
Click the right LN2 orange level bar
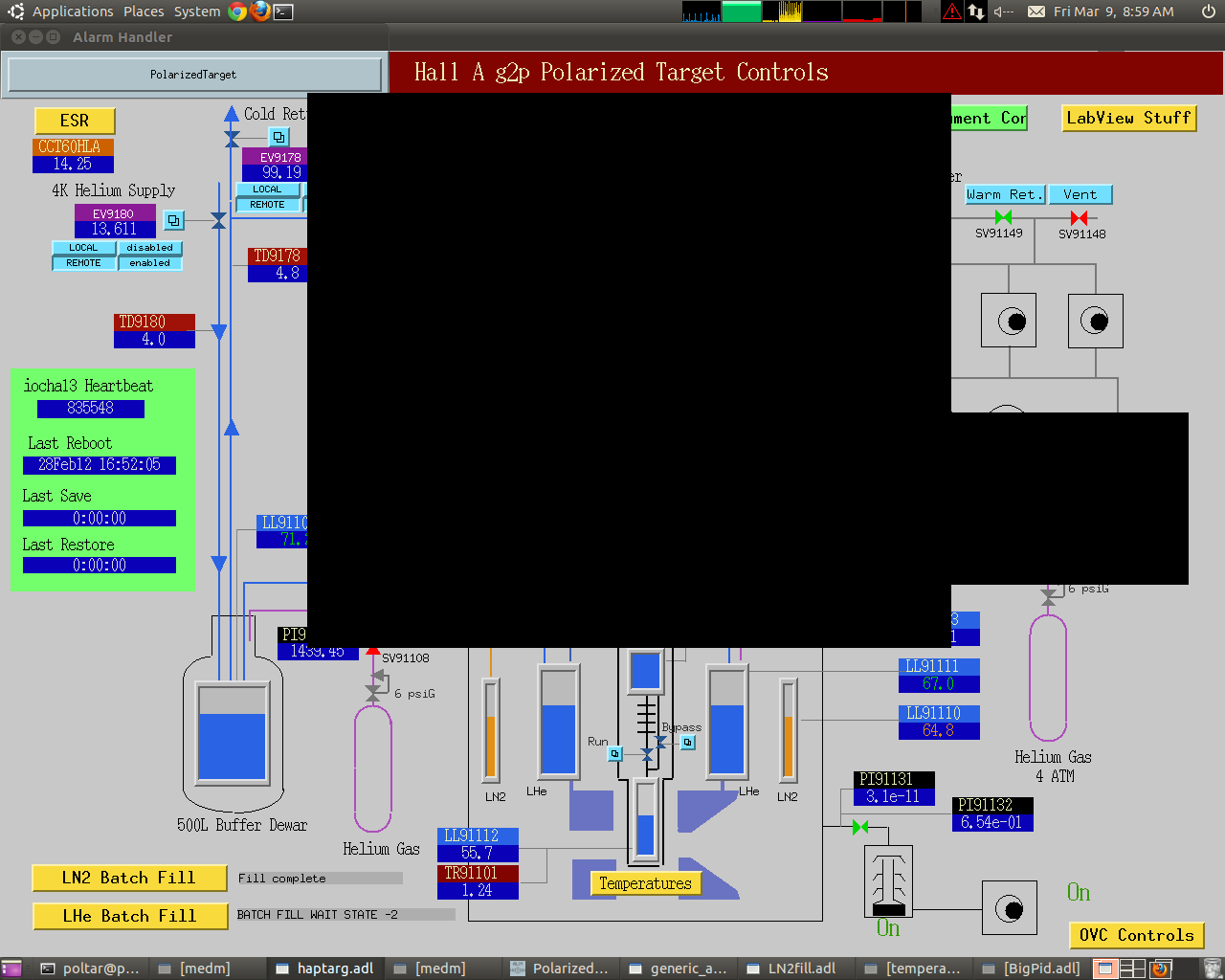tap(789, 728)
